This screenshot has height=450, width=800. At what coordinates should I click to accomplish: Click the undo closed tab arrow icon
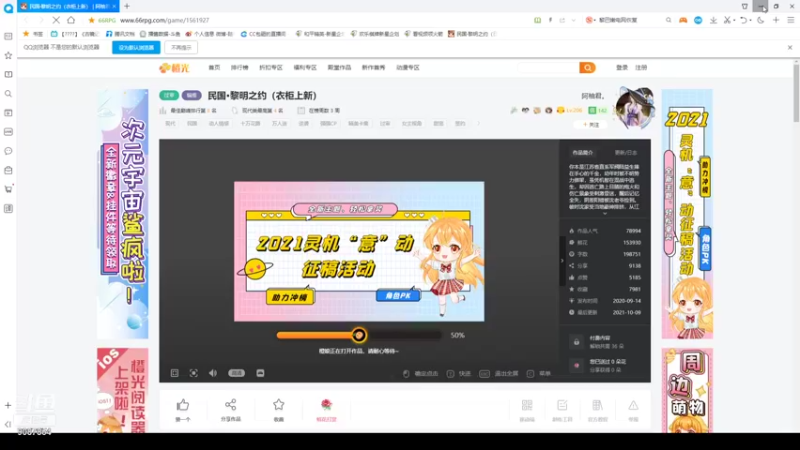click(x=744, y=20)
